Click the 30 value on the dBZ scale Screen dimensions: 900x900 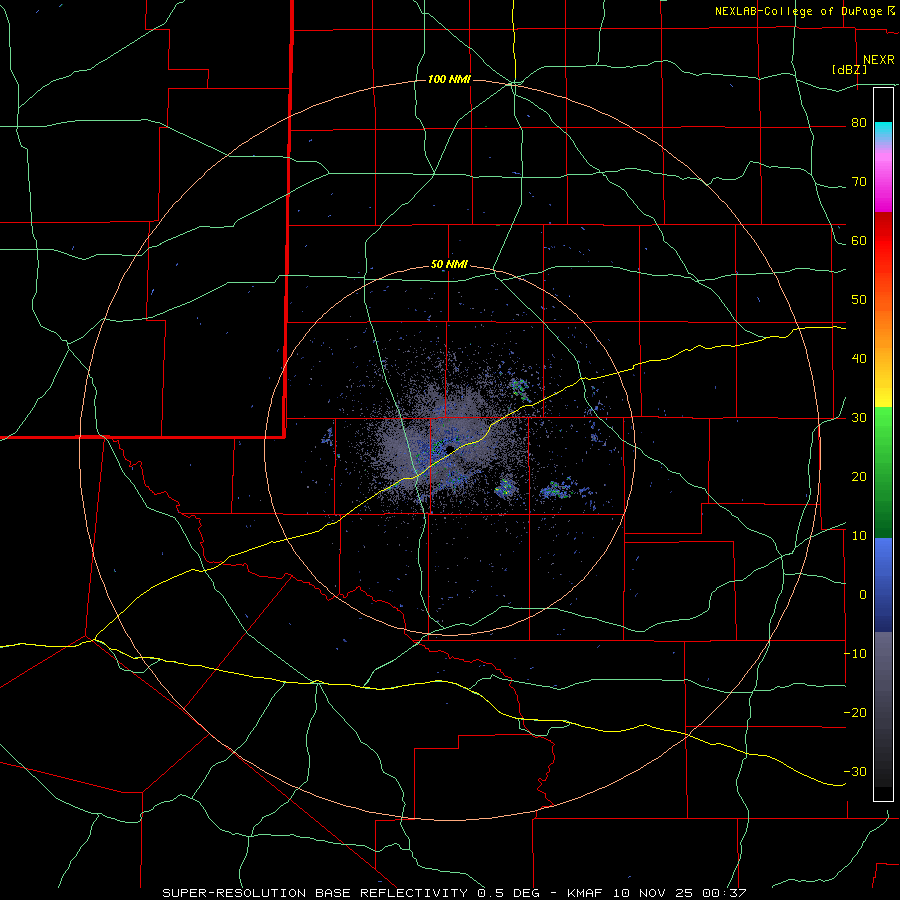(859, 418)
